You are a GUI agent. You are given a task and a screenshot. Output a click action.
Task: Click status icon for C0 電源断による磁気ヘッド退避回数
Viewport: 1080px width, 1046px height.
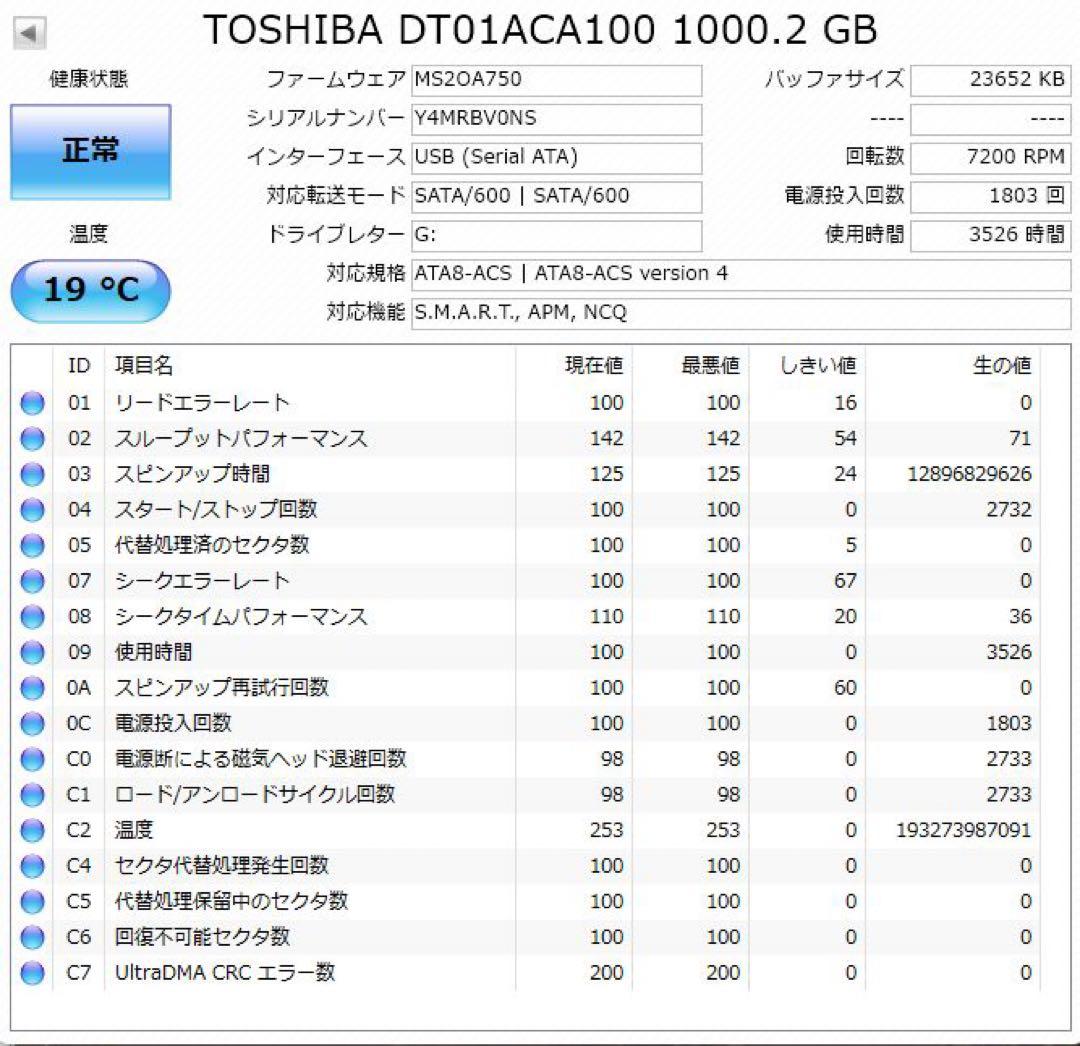pyautogui.click(x=32, y=759)
